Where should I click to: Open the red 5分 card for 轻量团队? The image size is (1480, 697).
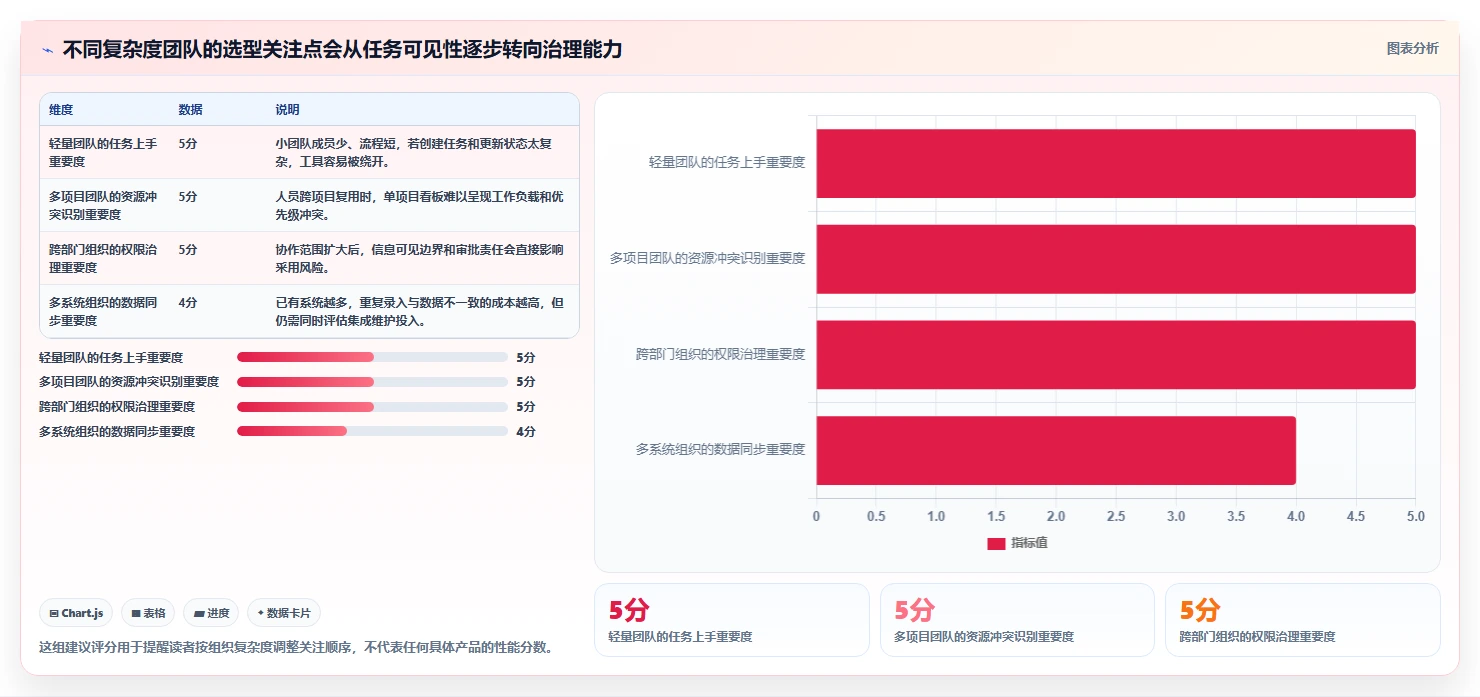pos(732,620)
